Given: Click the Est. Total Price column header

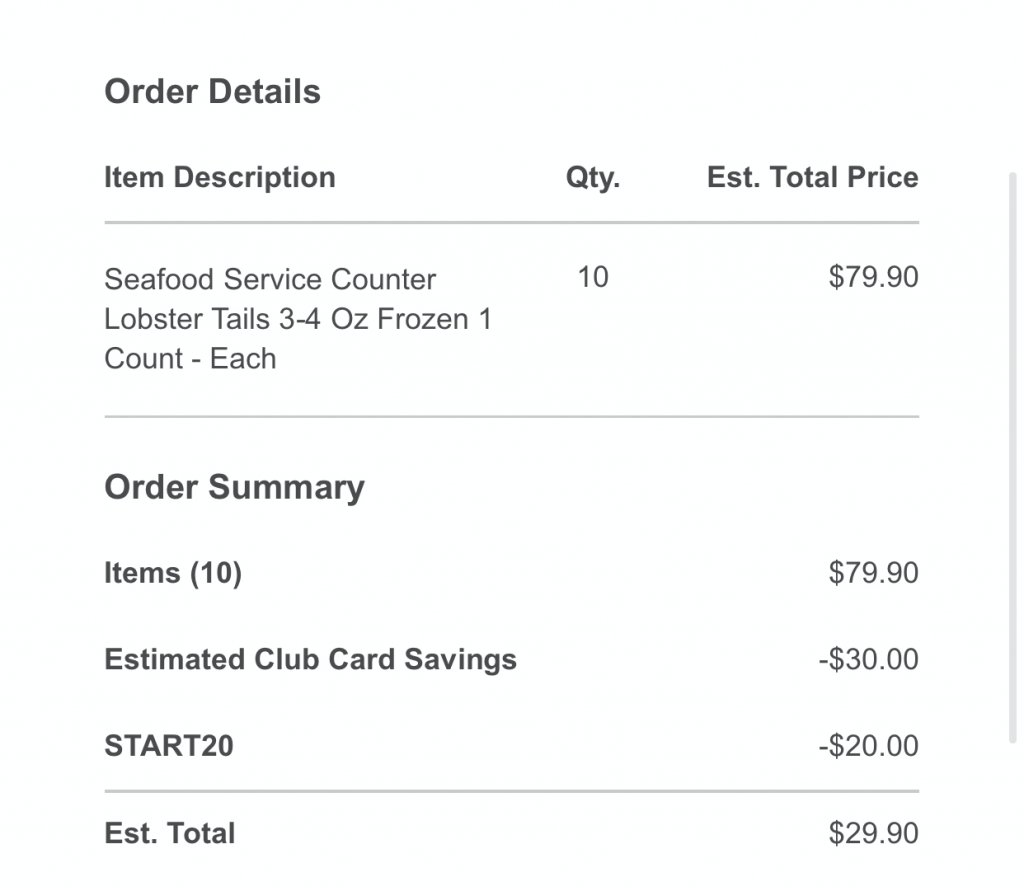Looking at the screenshot, I should tap(812, 178).
